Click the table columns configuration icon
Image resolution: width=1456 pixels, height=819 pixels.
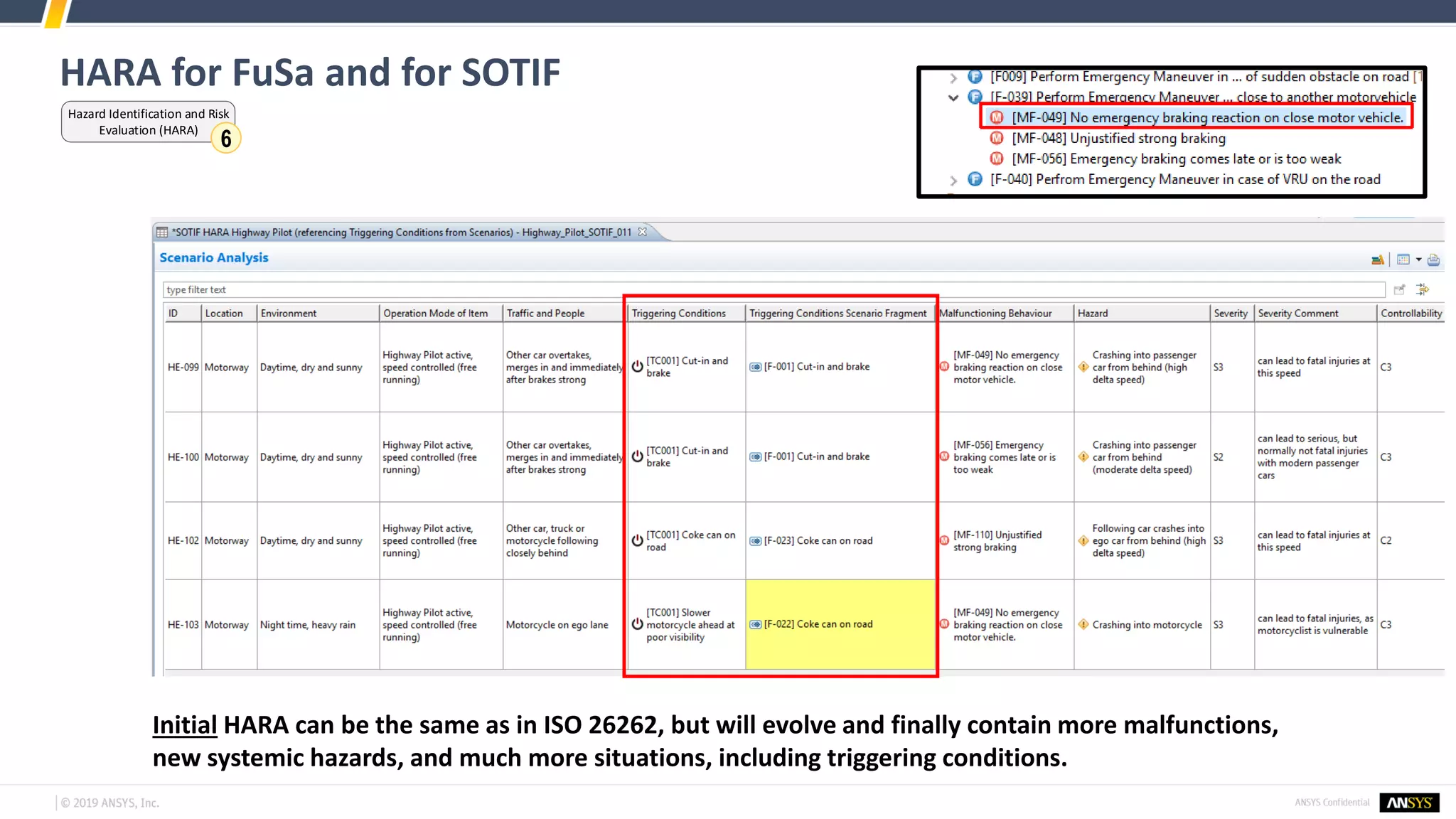tap(1403, 259)
